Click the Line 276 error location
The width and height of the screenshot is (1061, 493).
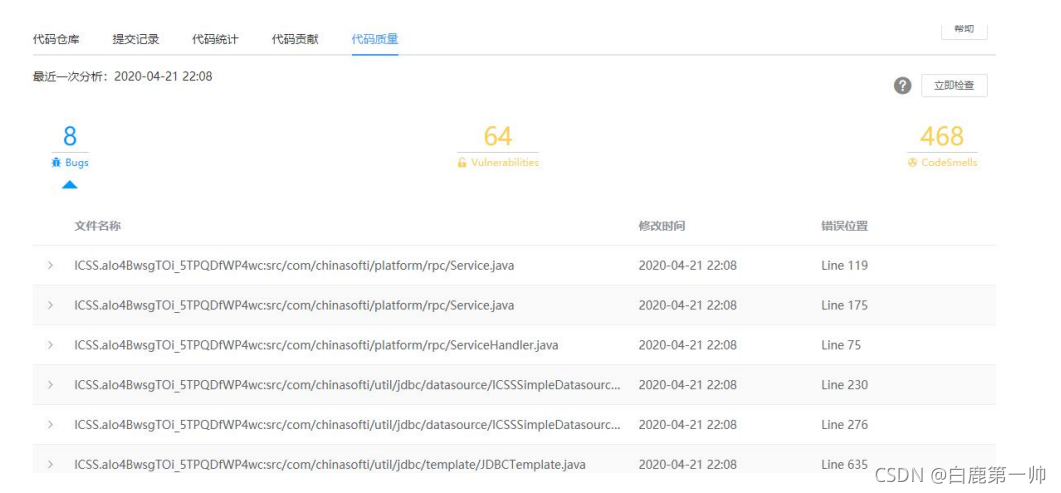pos(844,425)
